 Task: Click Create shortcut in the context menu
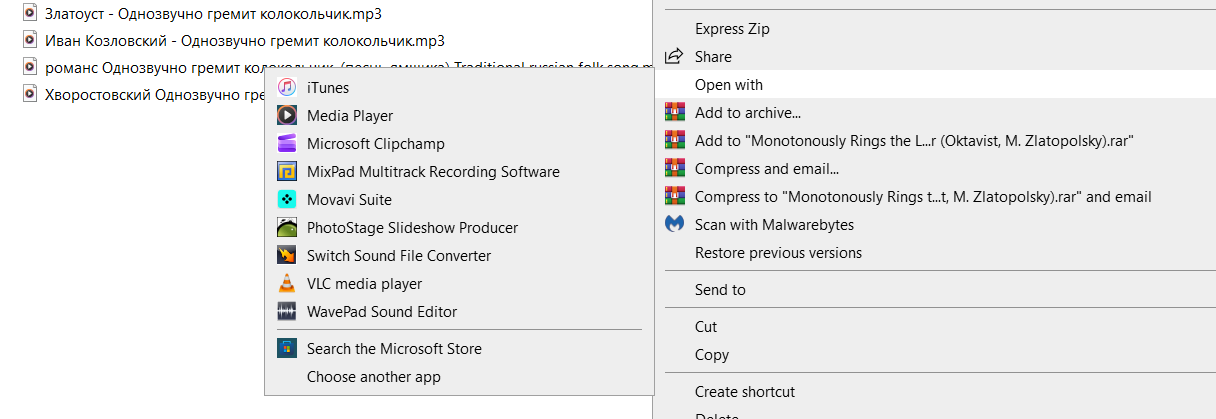(x=744, y=392)
